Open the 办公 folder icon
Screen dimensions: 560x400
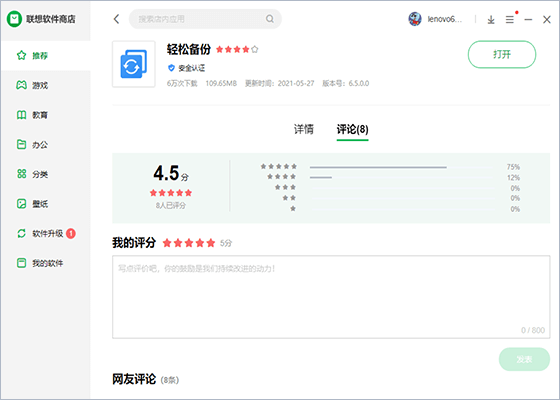point(21,144)
